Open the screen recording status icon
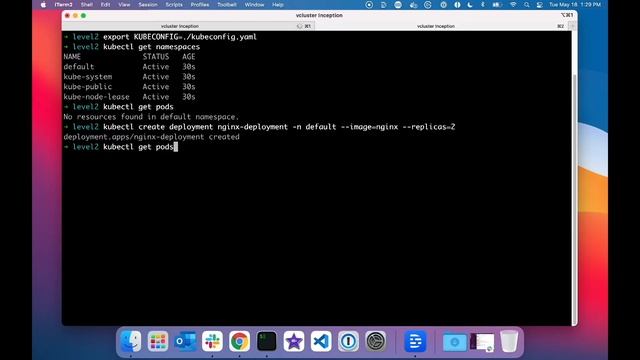 point(369,5)
